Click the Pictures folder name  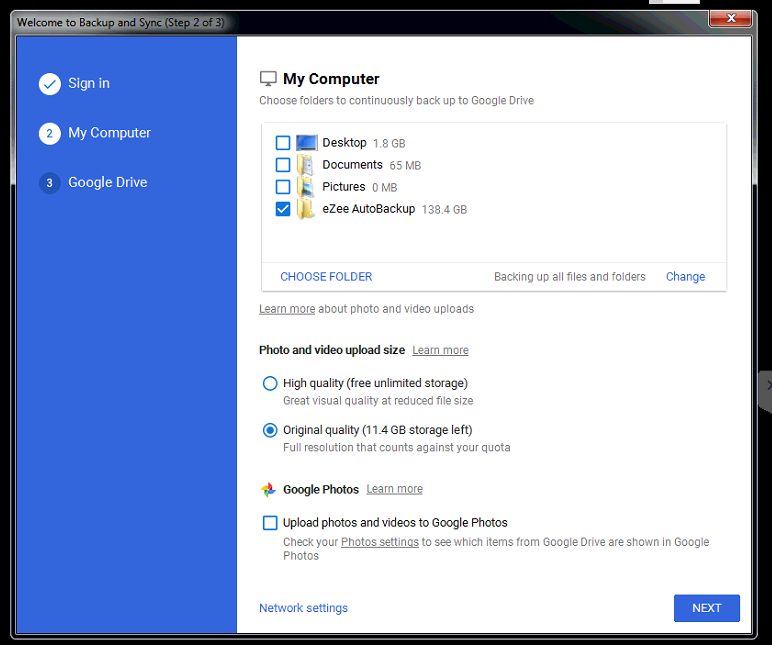344,187
